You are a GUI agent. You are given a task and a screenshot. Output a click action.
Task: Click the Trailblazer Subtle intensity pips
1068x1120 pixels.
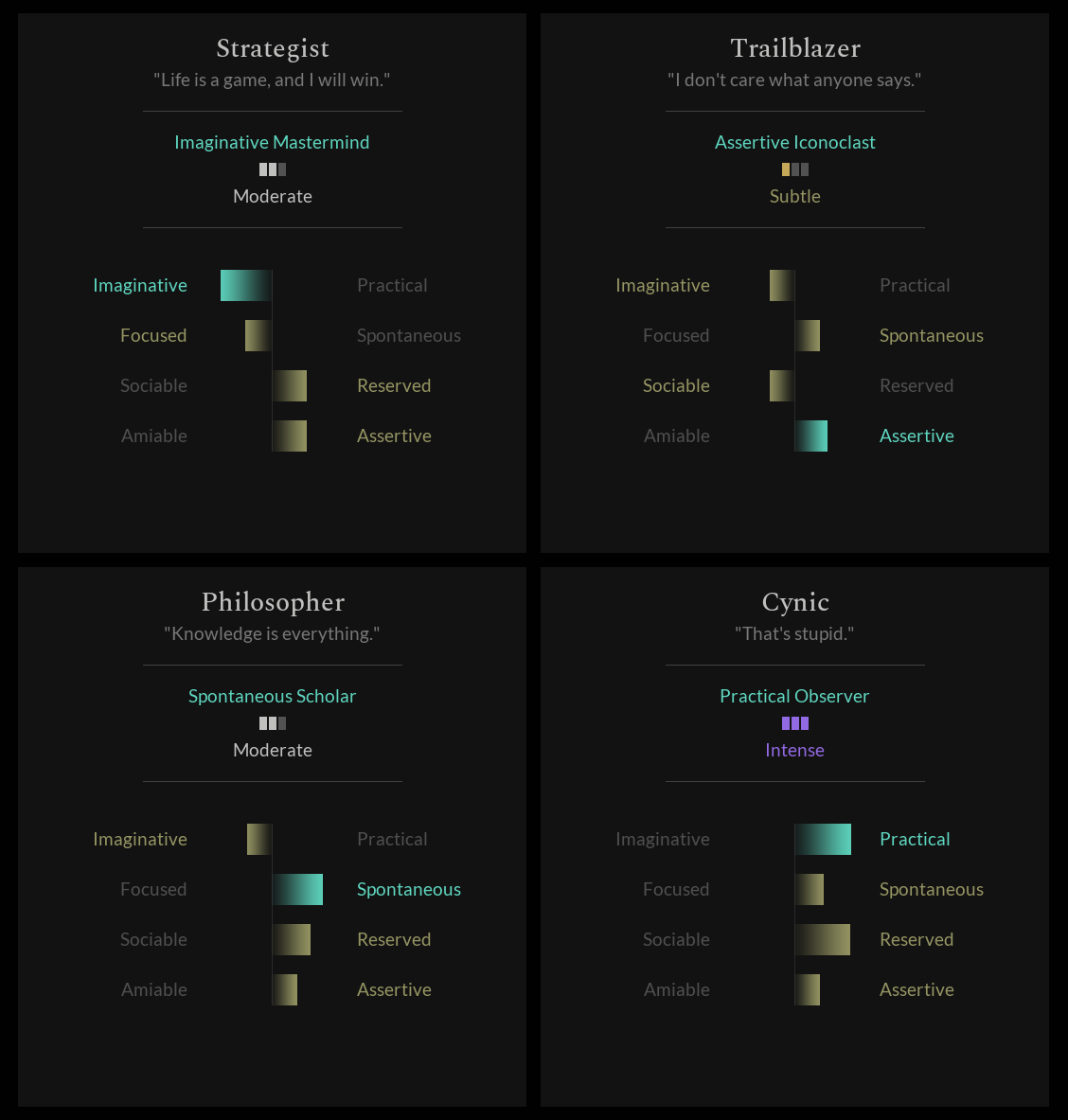click(795, 169)
